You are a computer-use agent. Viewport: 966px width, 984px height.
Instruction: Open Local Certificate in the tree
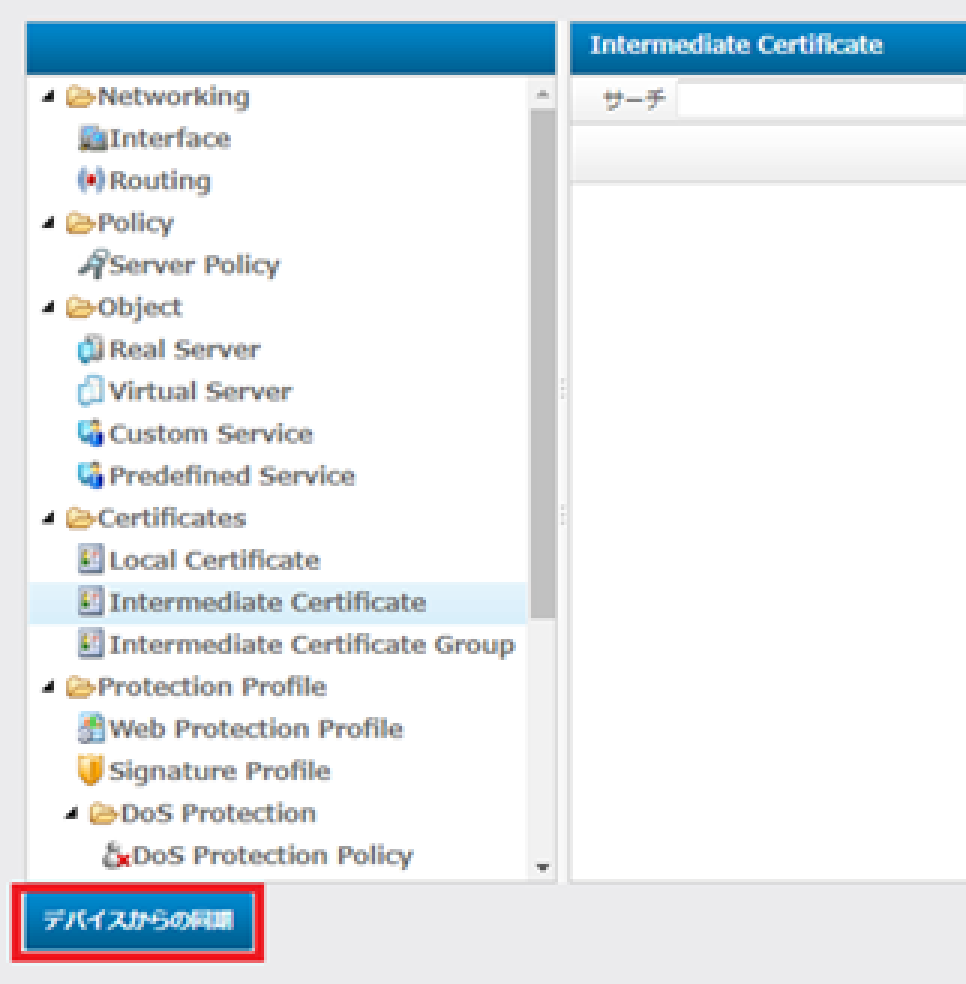tap(214, 560)
